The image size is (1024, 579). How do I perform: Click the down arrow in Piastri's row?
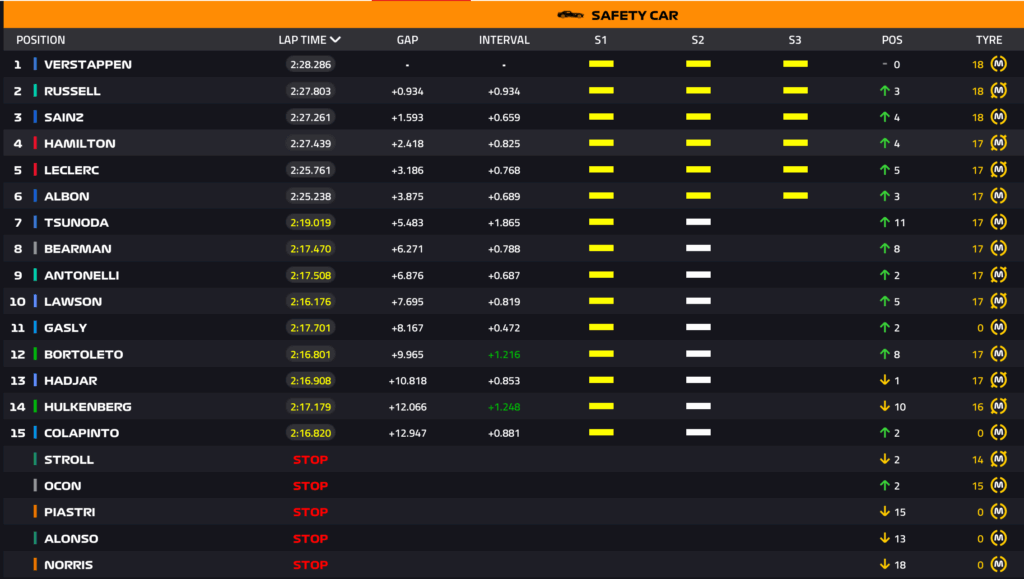click(x=884, y=512)
